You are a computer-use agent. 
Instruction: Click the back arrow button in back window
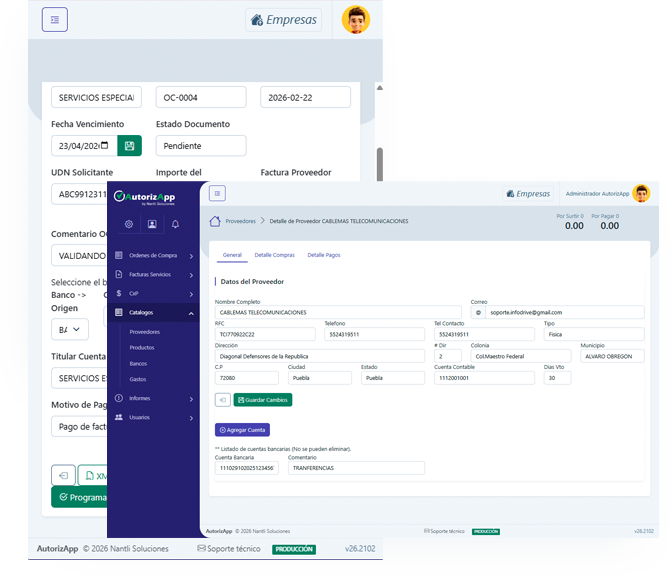pos(63,475)
